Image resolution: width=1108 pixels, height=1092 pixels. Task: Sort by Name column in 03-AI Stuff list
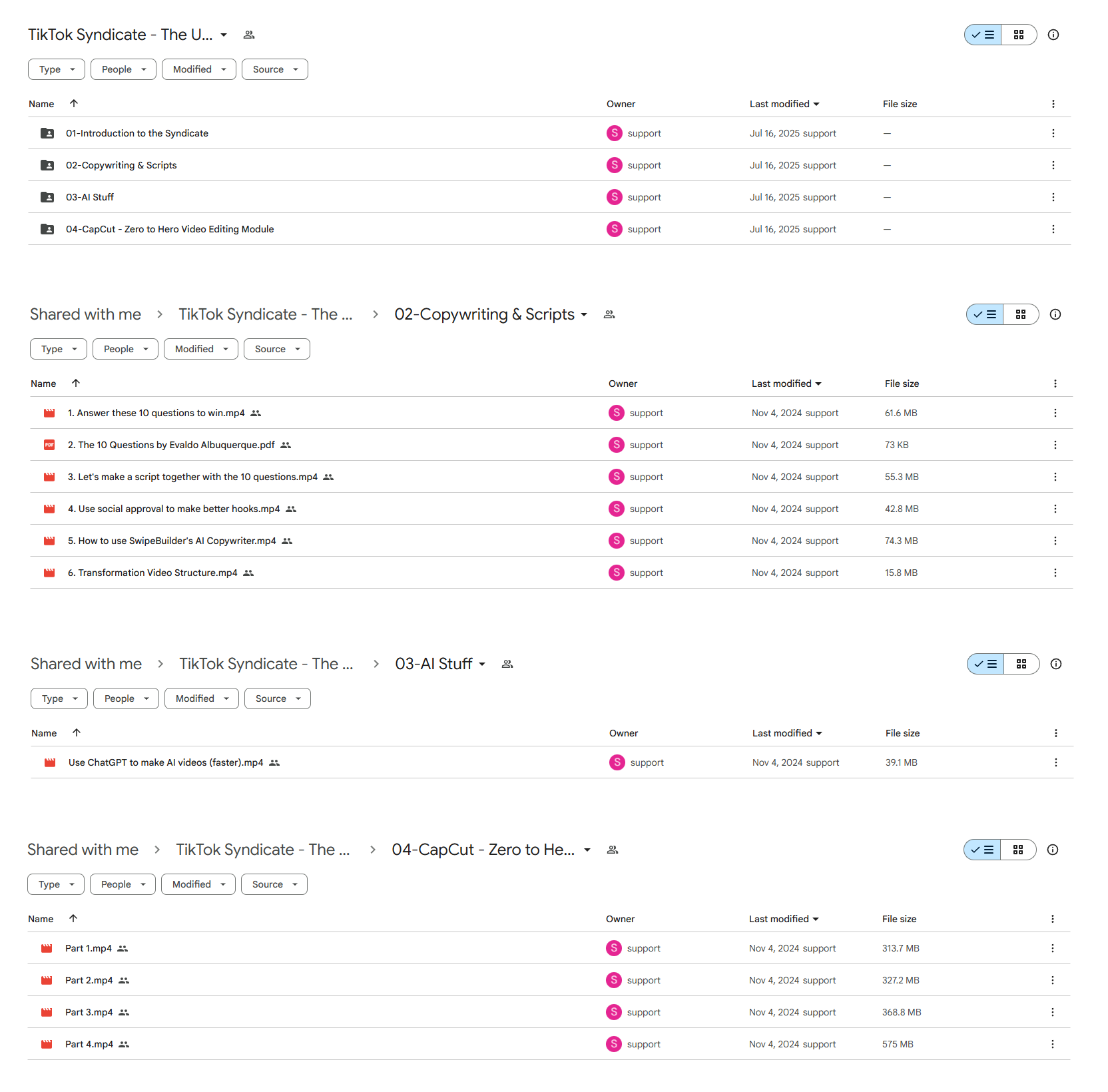pyautogui.click(x=44, y=733)
